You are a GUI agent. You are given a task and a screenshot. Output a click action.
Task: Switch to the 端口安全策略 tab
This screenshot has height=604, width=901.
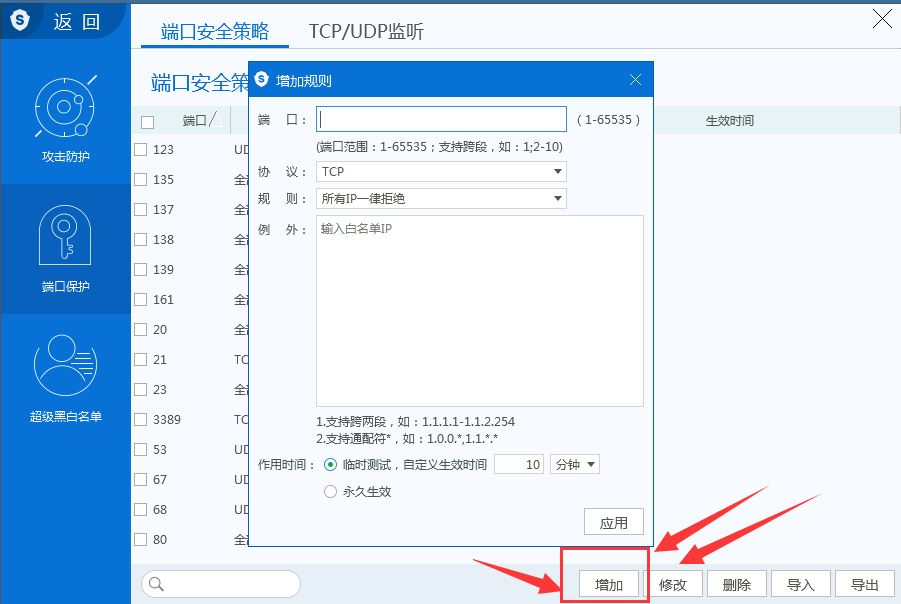pos(215,32)
